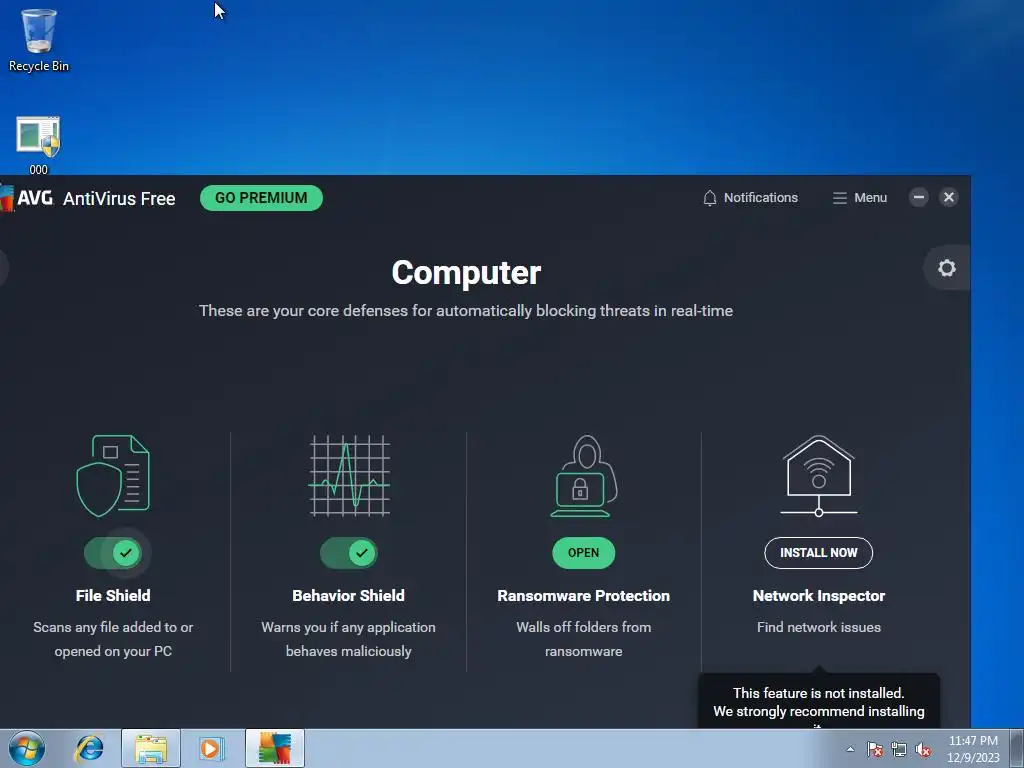1024x768 pixels.
Task: Minimize the AVG AntiVirus window
Action: tap(918, 197)
